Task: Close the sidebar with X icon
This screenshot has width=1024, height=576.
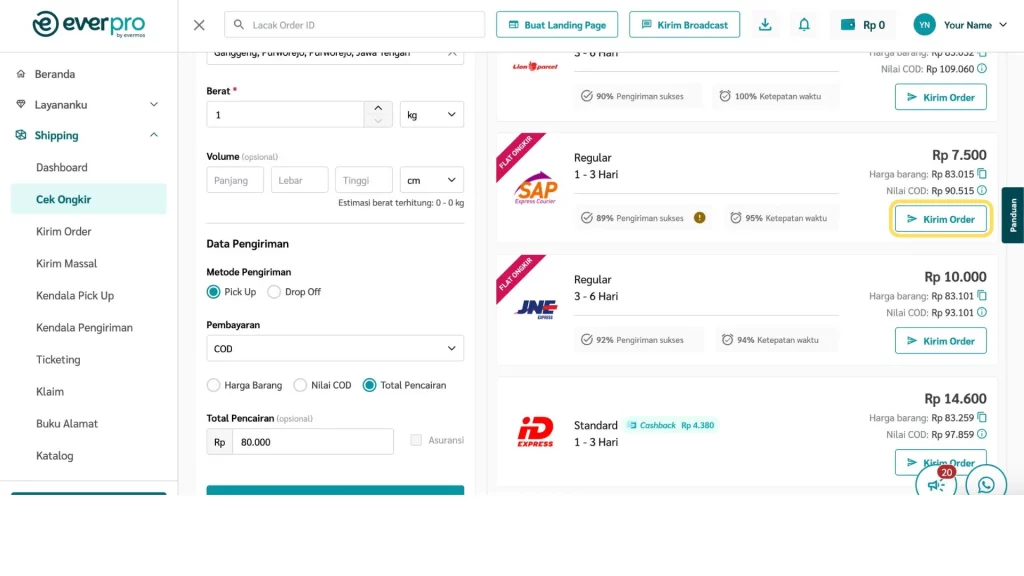Action: 199,25
